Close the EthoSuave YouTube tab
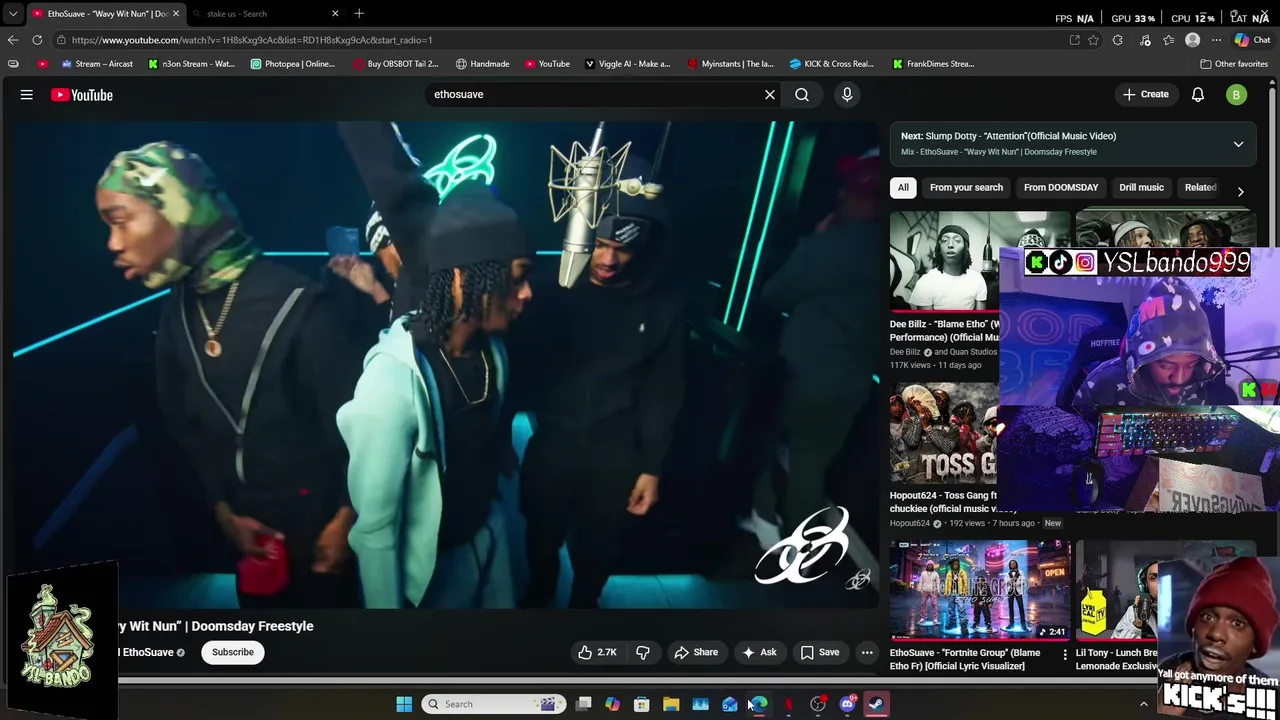 point(176,14)
